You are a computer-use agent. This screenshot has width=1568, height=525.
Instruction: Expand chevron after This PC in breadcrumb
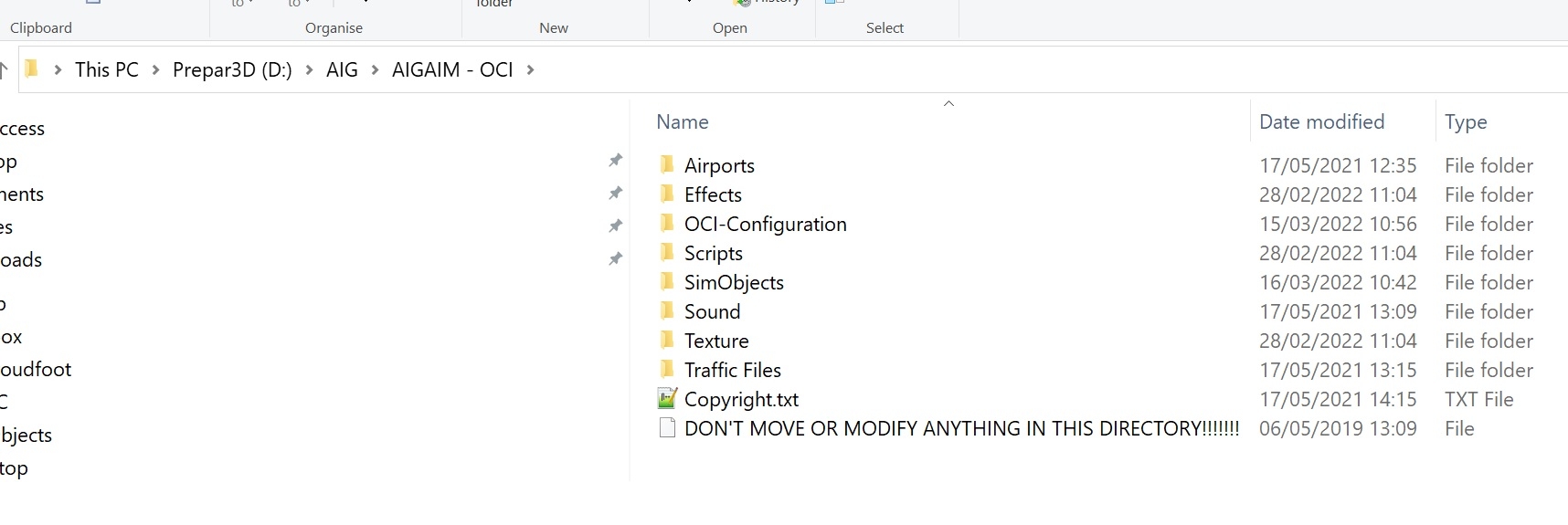coord(155,70)
